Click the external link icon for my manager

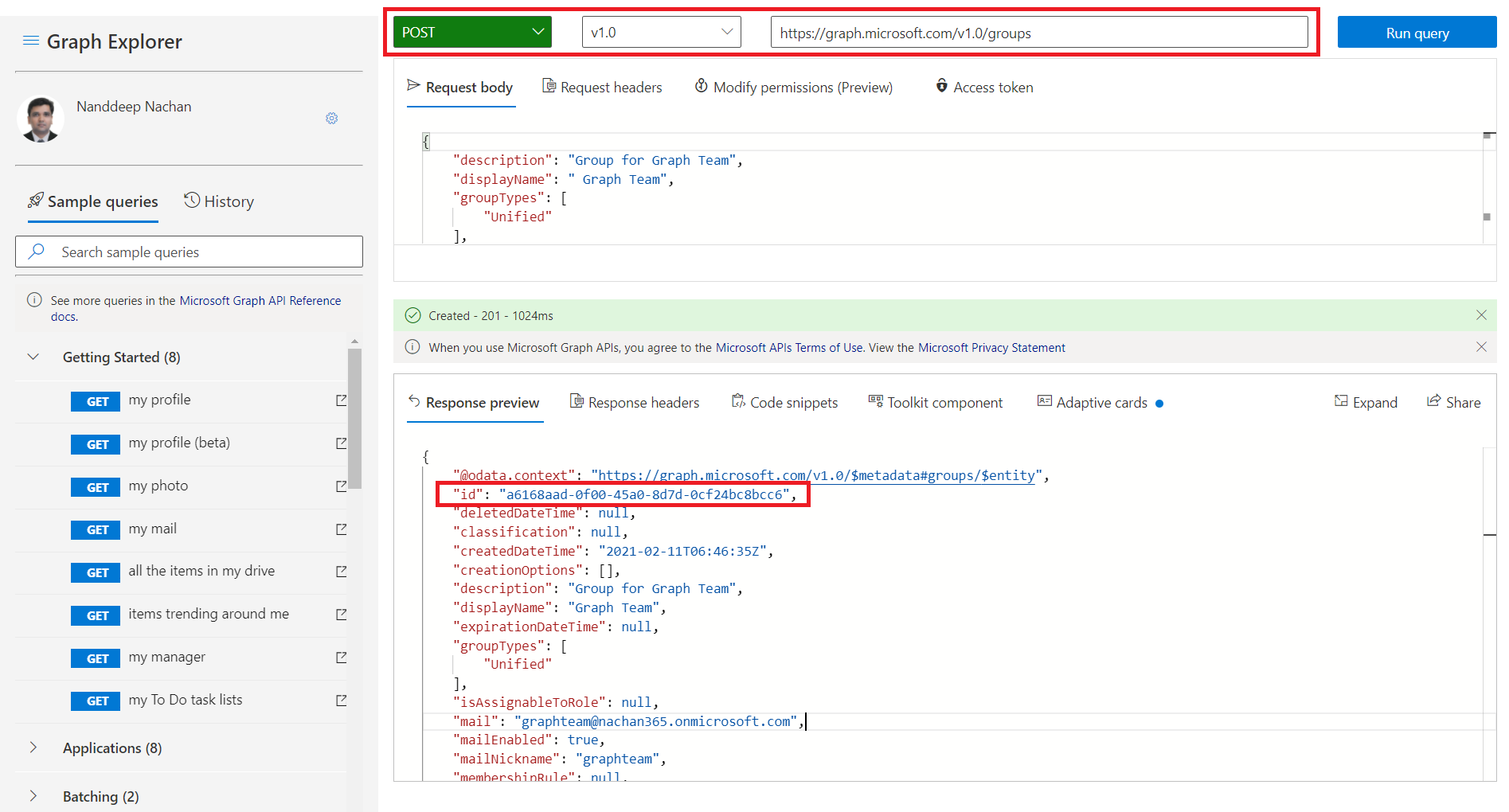click(341, 658)
